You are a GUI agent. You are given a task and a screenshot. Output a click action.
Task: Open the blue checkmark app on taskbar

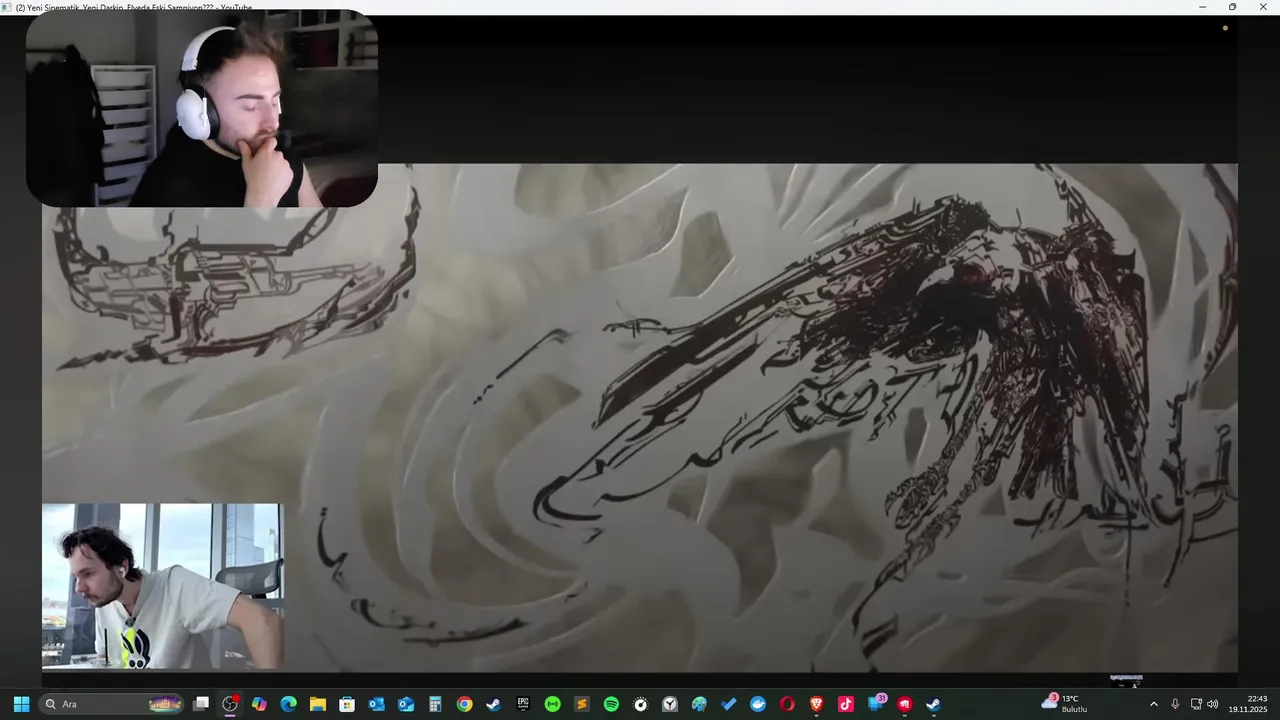tap(729, 704)
